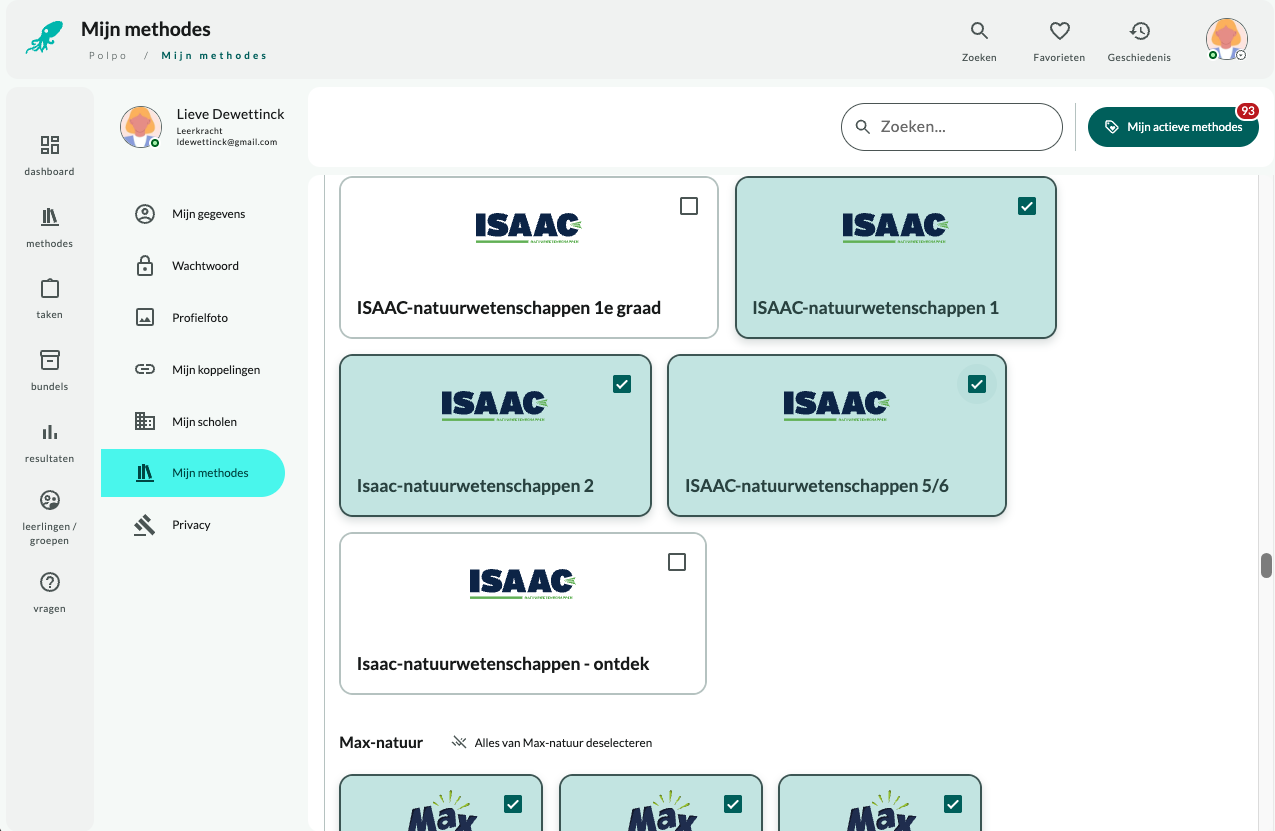This screenshot has width=1275, height=831.
Task: Open Profielfoto menu item
Action: tap(193, 318)
